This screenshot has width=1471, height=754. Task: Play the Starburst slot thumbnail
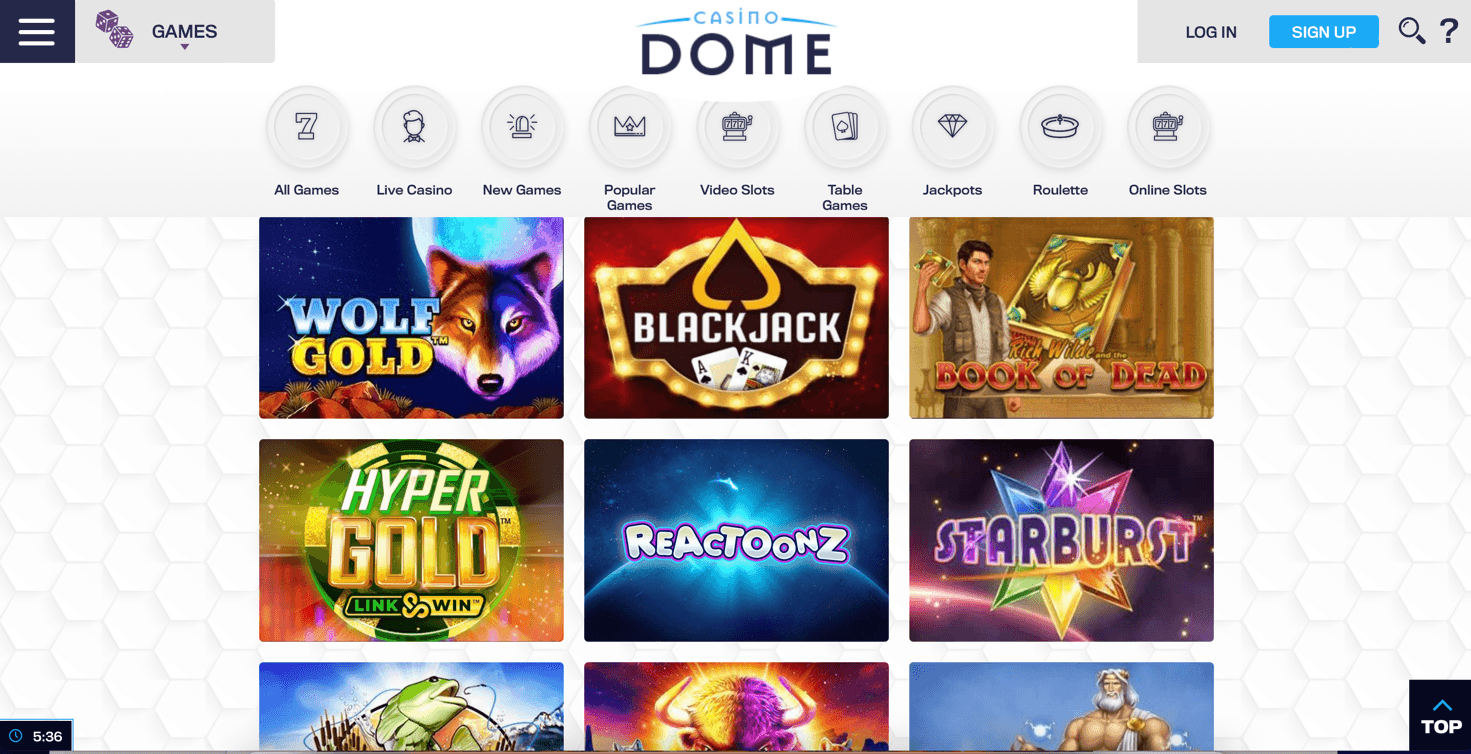tap(1061, 540)
